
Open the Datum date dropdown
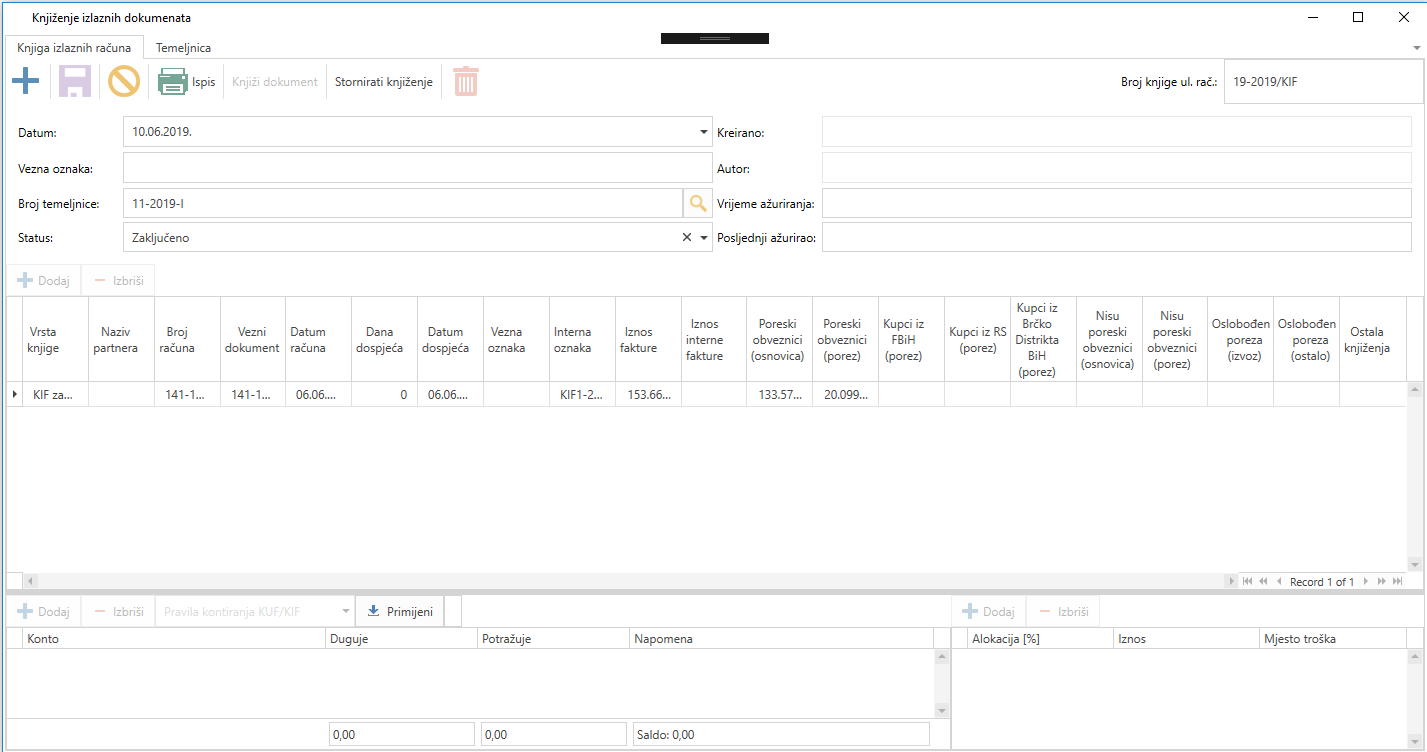(x=703, y=132)
